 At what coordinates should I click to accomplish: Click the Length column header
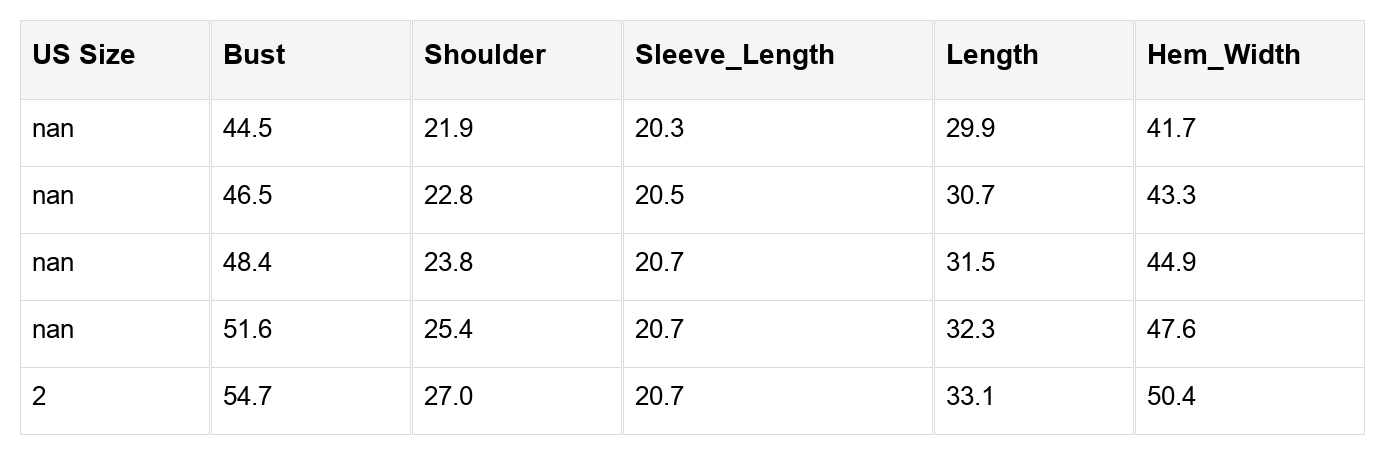coord(992,55)
